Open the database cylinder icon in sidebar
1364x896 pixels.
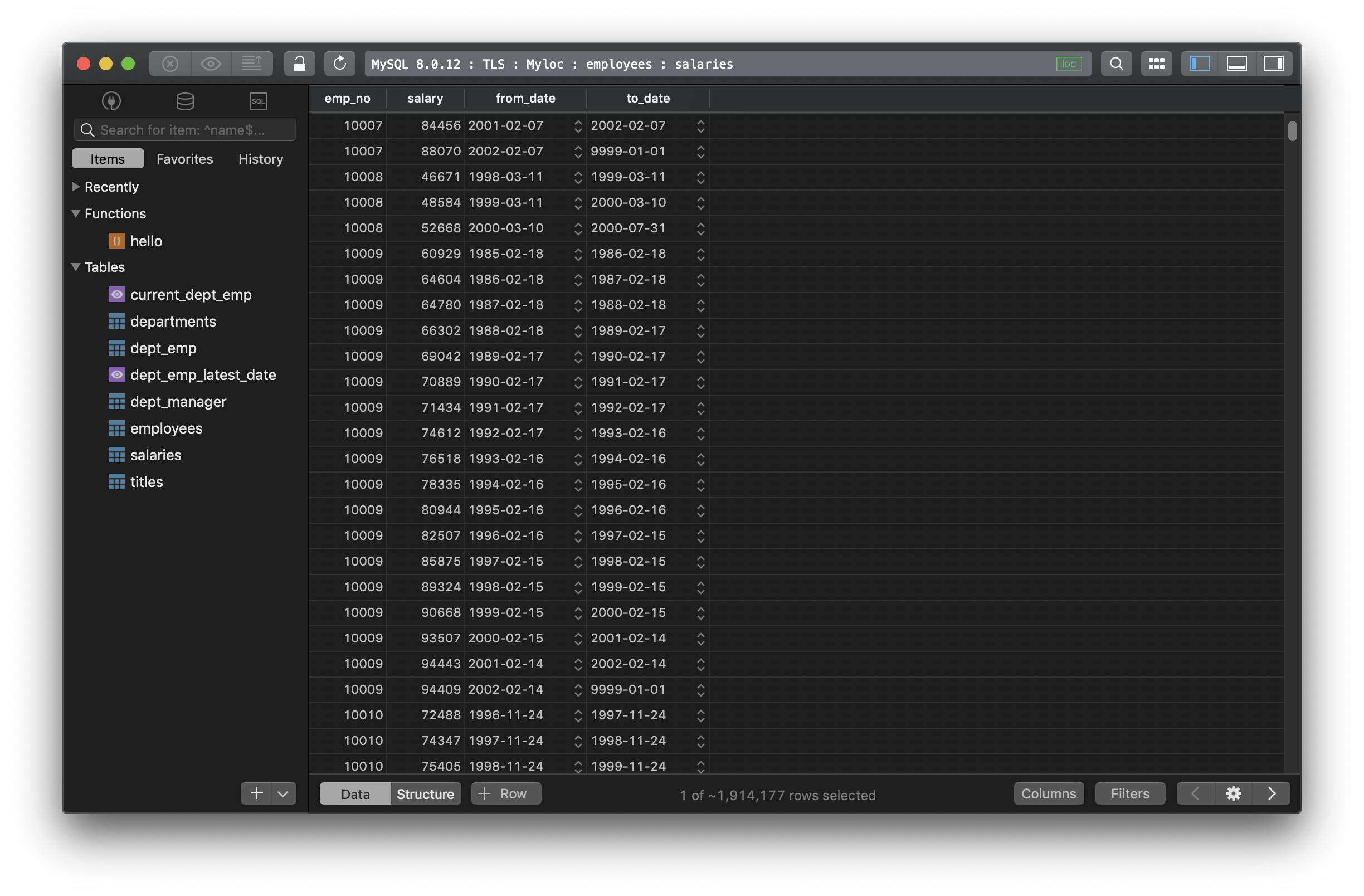coord(184,99)
